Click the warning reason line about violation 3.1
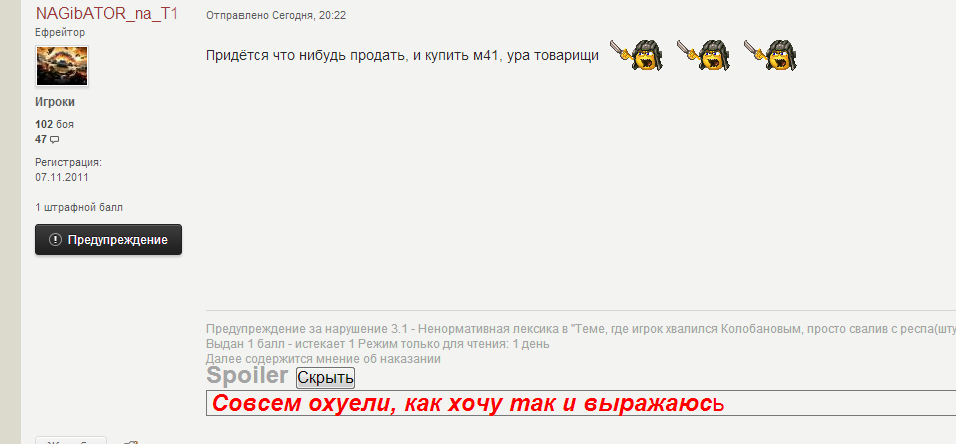This screenshot has height=444, width=956. click(x=581, y=329)
